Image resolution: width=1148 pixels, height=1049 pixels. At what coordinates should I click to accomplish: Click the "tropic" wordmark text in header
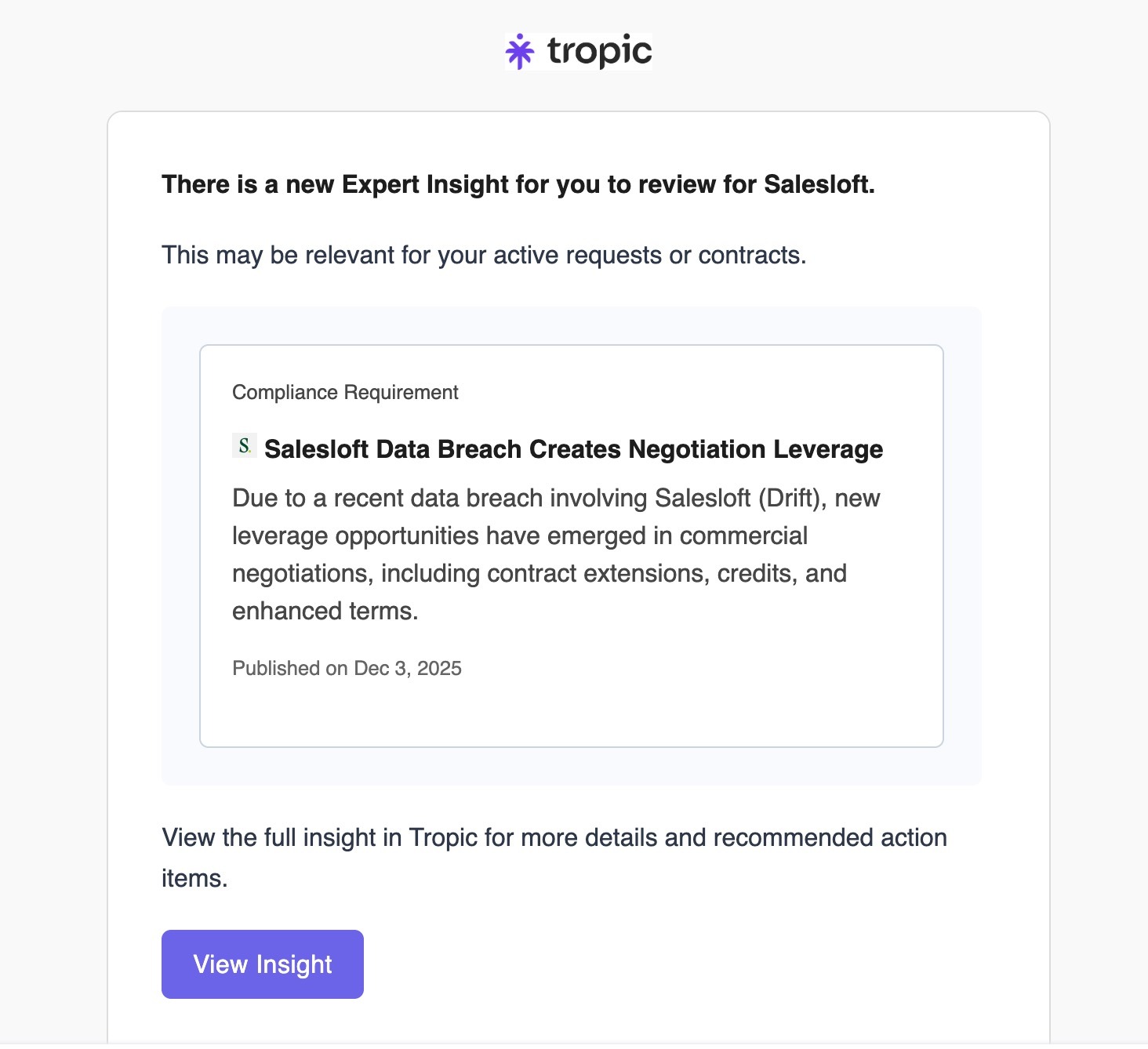[599, 51]
